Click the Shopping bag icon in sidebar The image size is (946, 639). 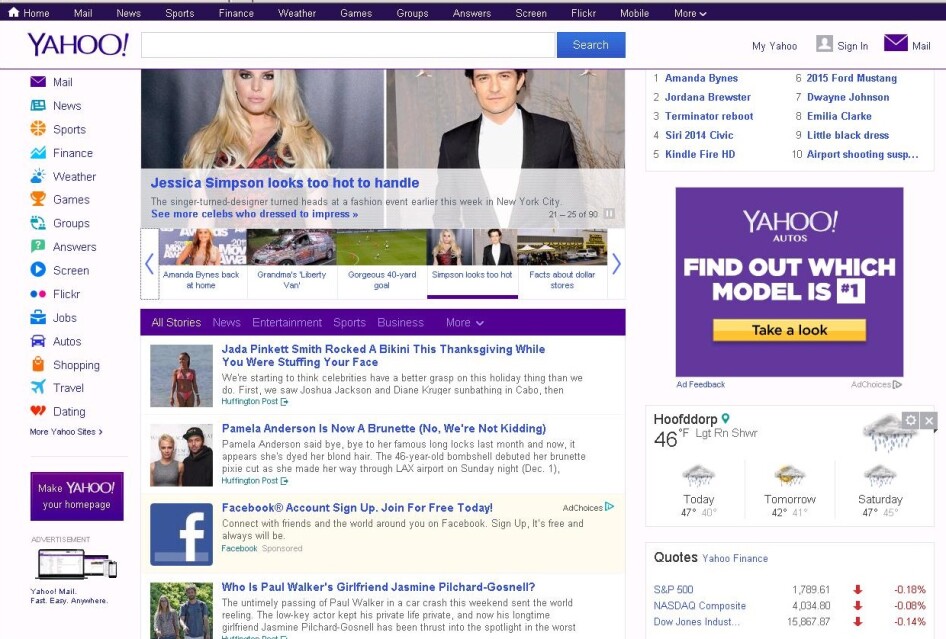(38, 364)
